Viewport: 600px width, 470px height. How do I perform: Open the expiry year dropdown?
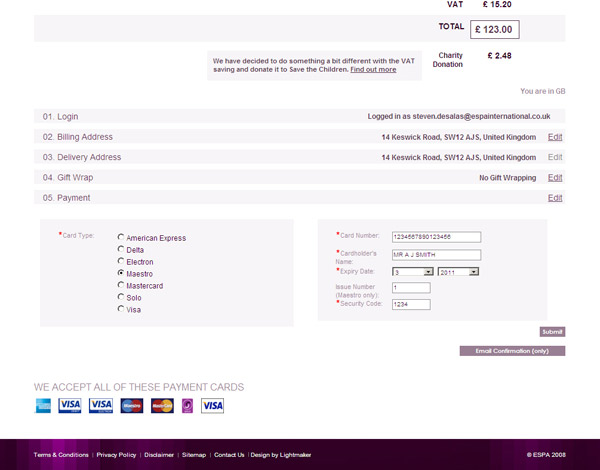point(458,272)
